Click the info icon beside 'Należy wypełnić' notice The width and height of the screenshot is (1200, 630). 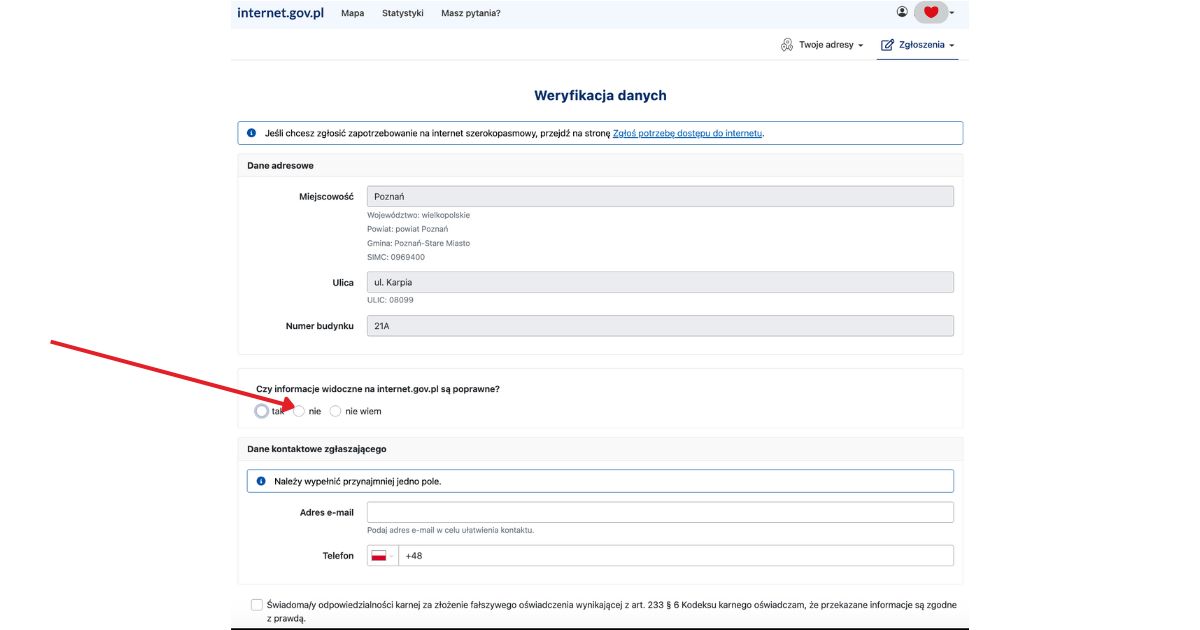coord(260,481)
